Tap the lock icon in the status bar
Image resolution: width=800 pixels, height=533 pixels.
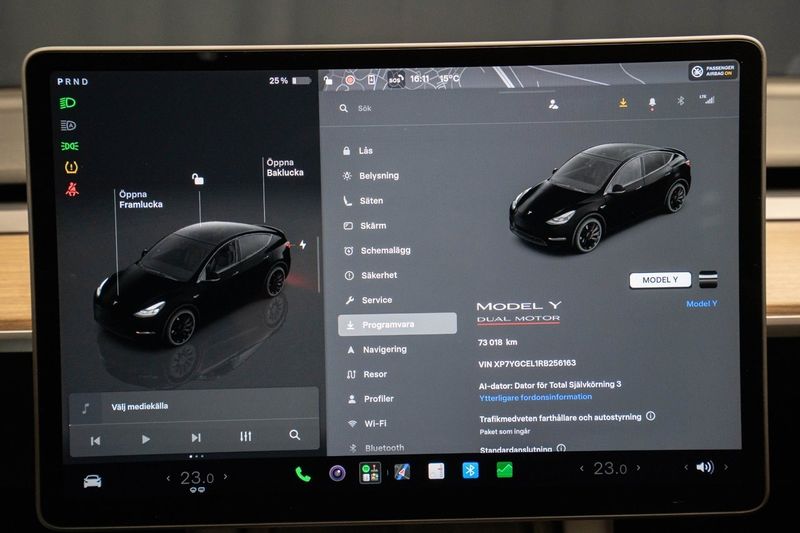[x=328, y=80]
